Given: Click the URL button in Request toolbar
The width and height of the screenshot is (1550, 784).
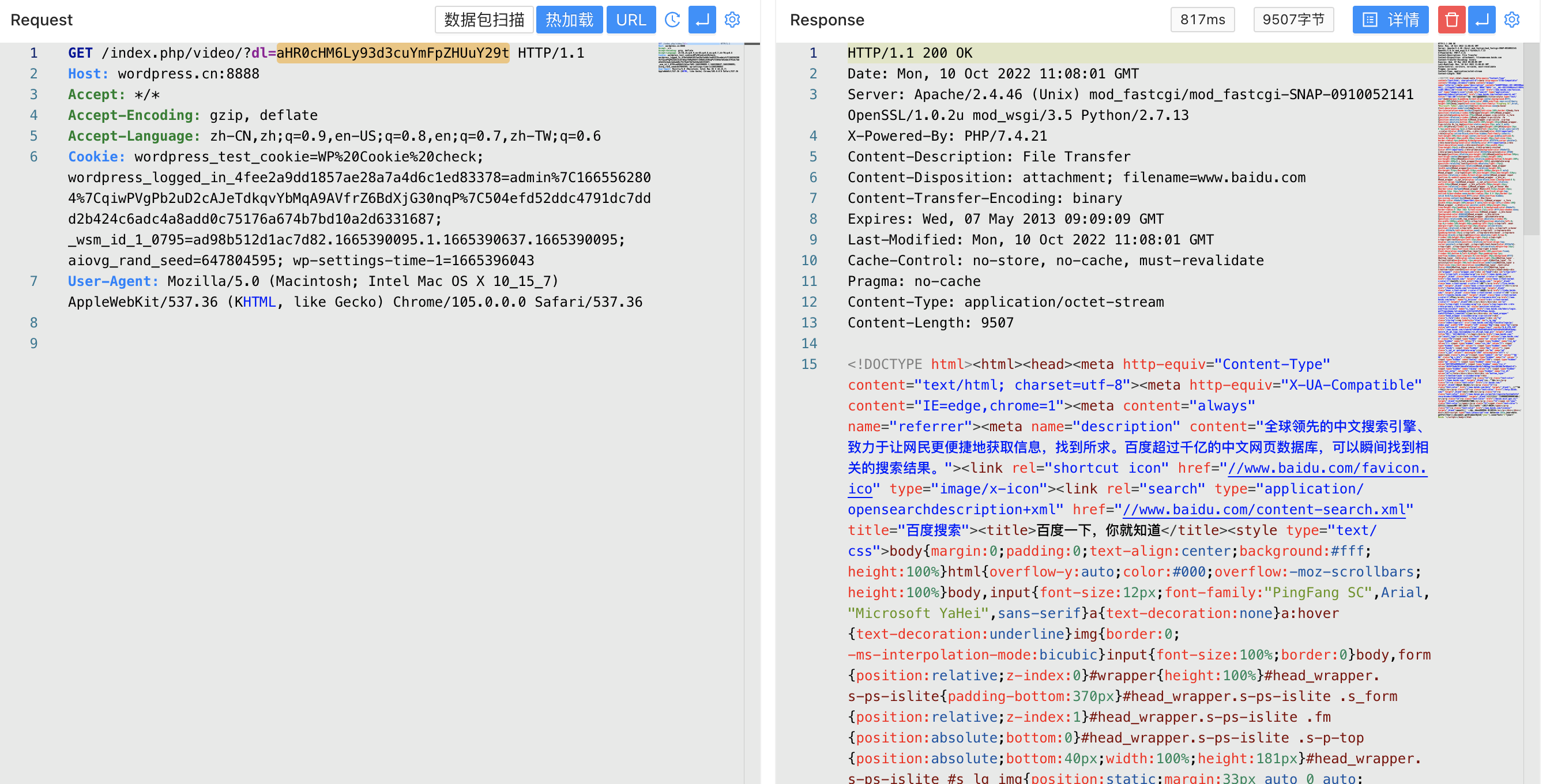Looking at the screenshot, I should [x=631, y=20].
